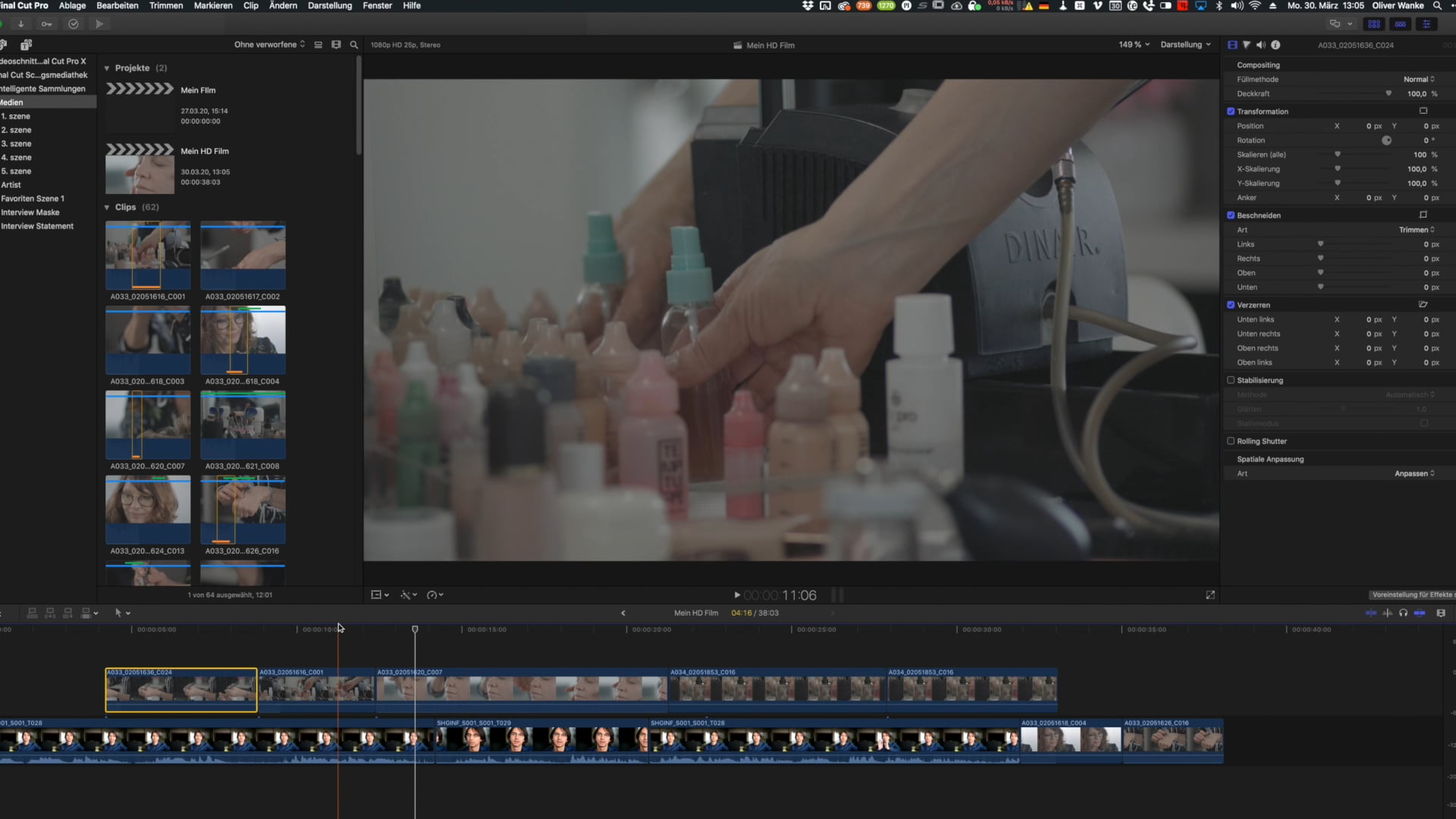Screen dimensions: 1456x819
Task: Open the 149 % zoom dropdown
Action: click(x=1134, y=45)
